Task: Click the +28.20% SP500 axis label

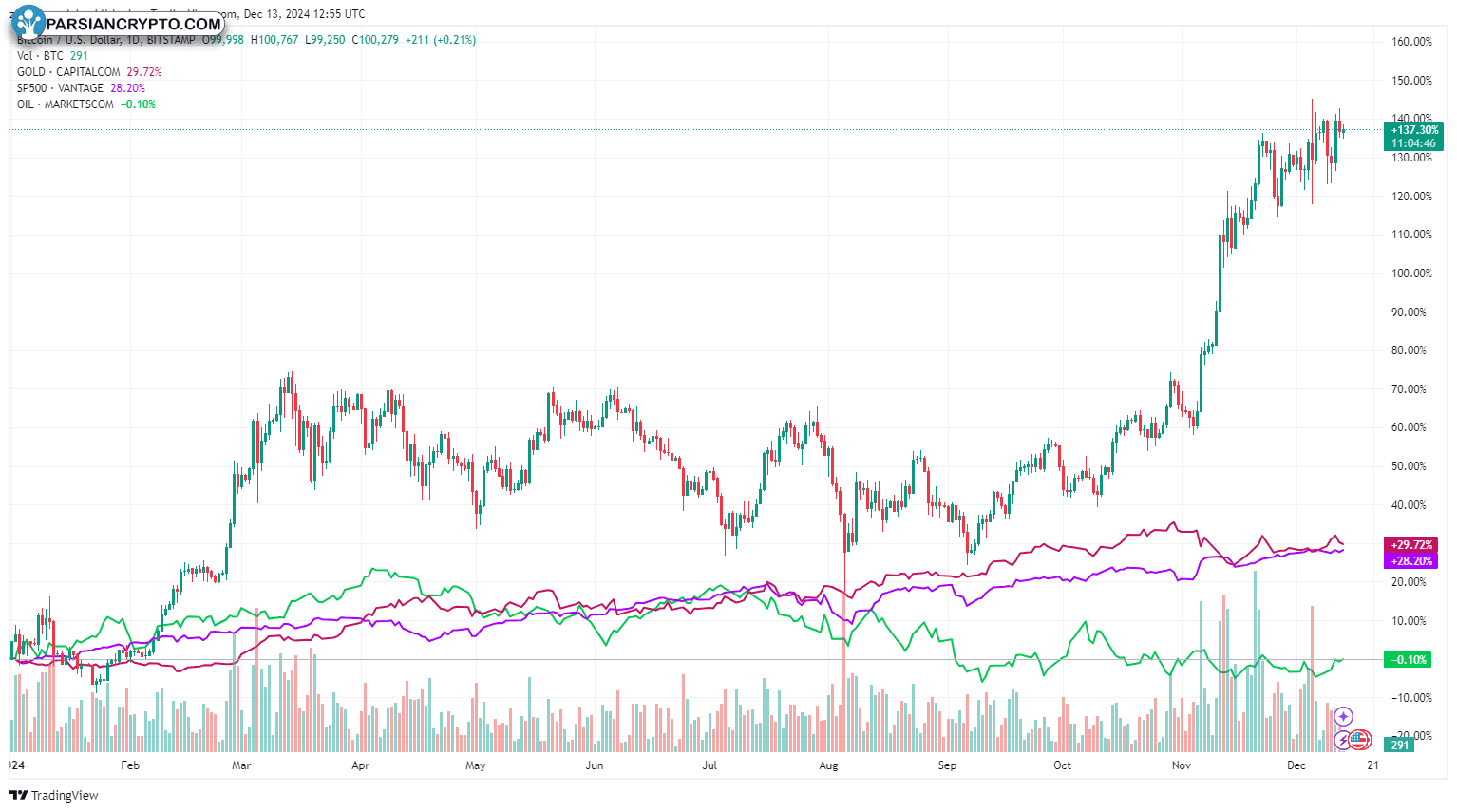Action: coord(1411,561)
